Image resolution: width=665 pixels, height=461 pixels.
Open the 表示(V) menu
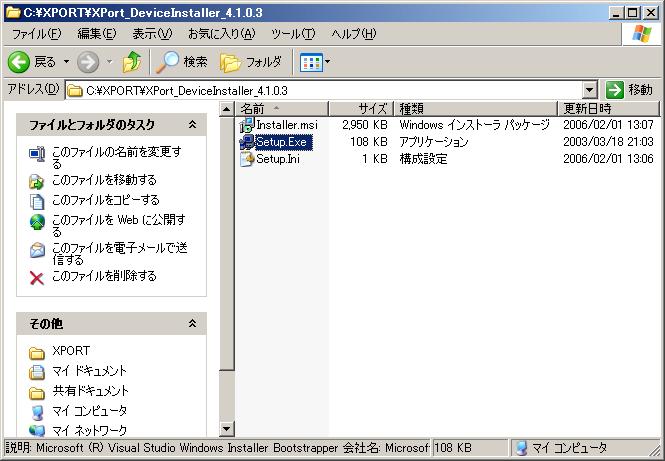point(152,34)
